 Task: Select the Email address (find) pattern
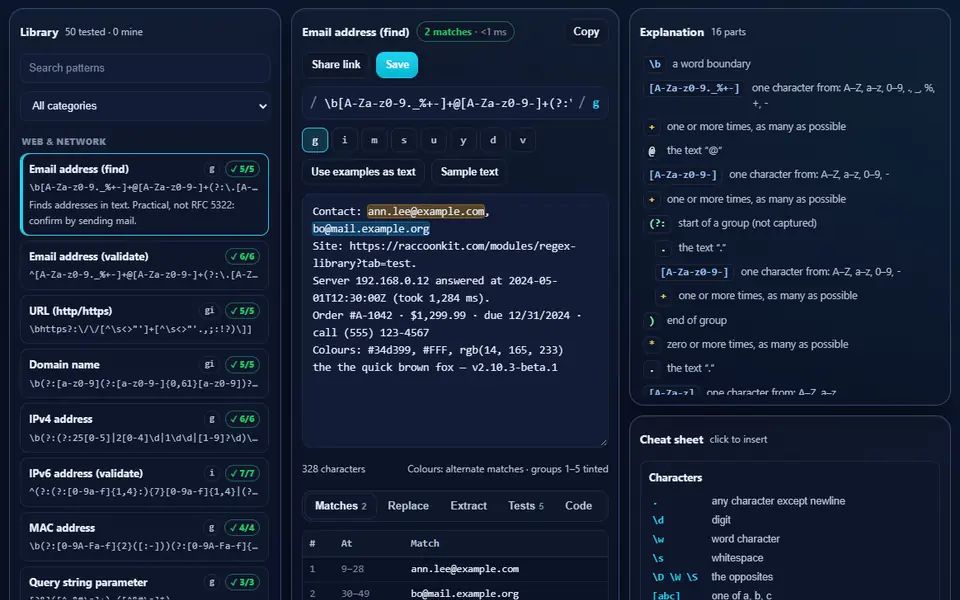pos(144,194)
